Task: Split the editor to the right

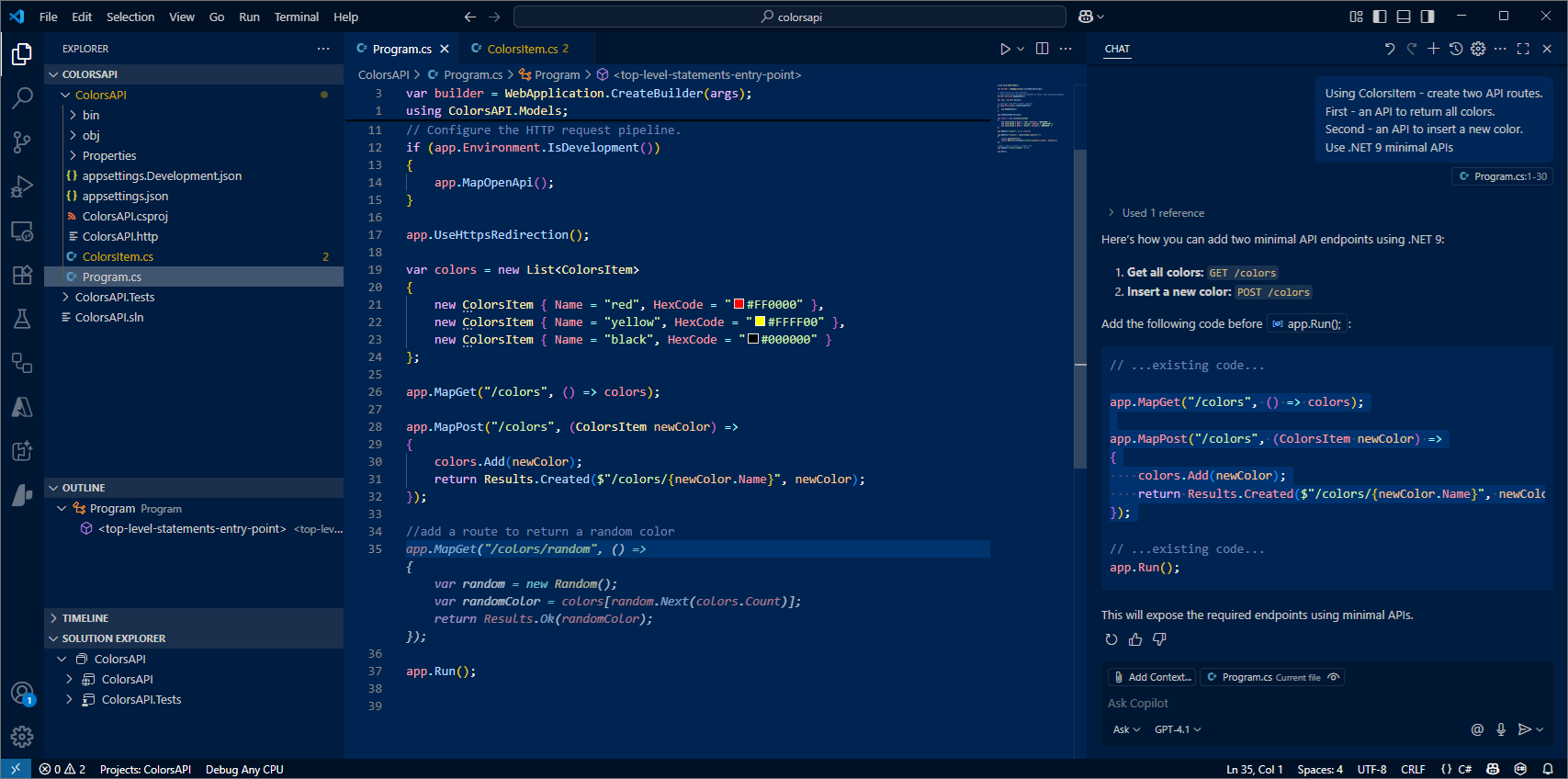Action: pos(1042,49)
